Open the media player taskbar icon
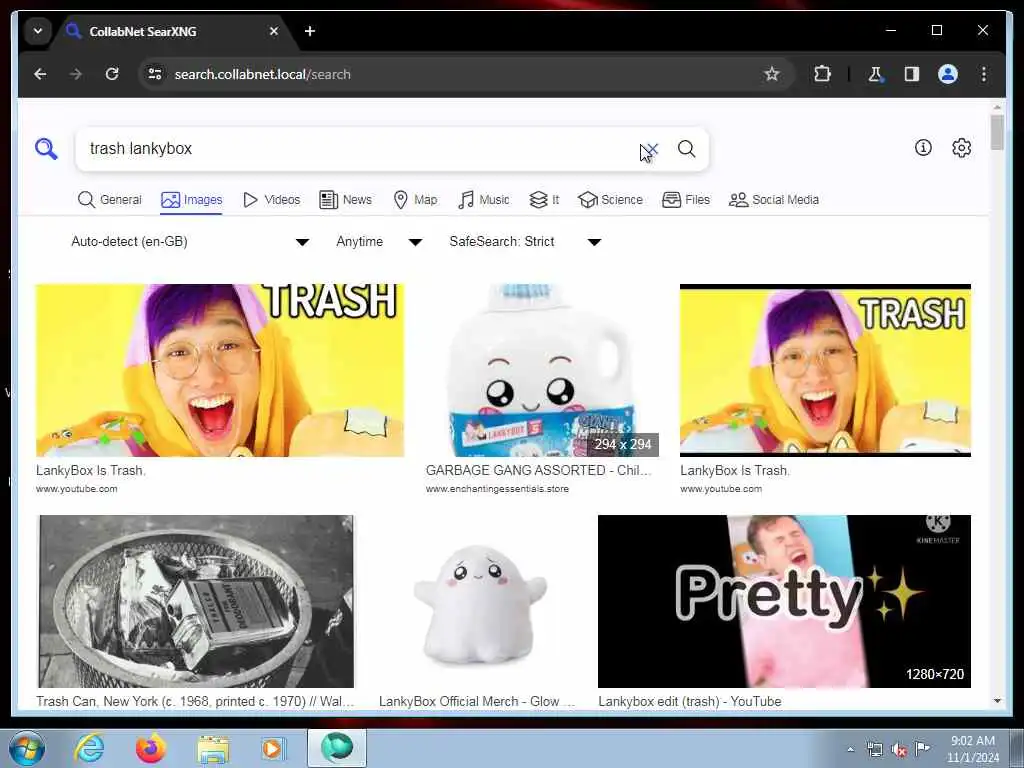Screen dimensions: 1024x768 [x=273, y=748]
